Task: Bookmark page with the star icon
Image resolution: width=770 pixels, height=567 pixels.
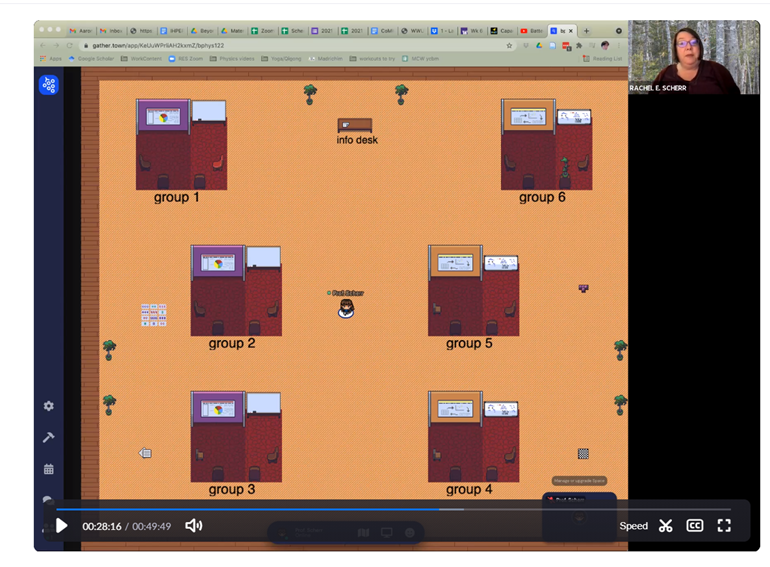Action: pyautogui.click(x=509, y=45)
